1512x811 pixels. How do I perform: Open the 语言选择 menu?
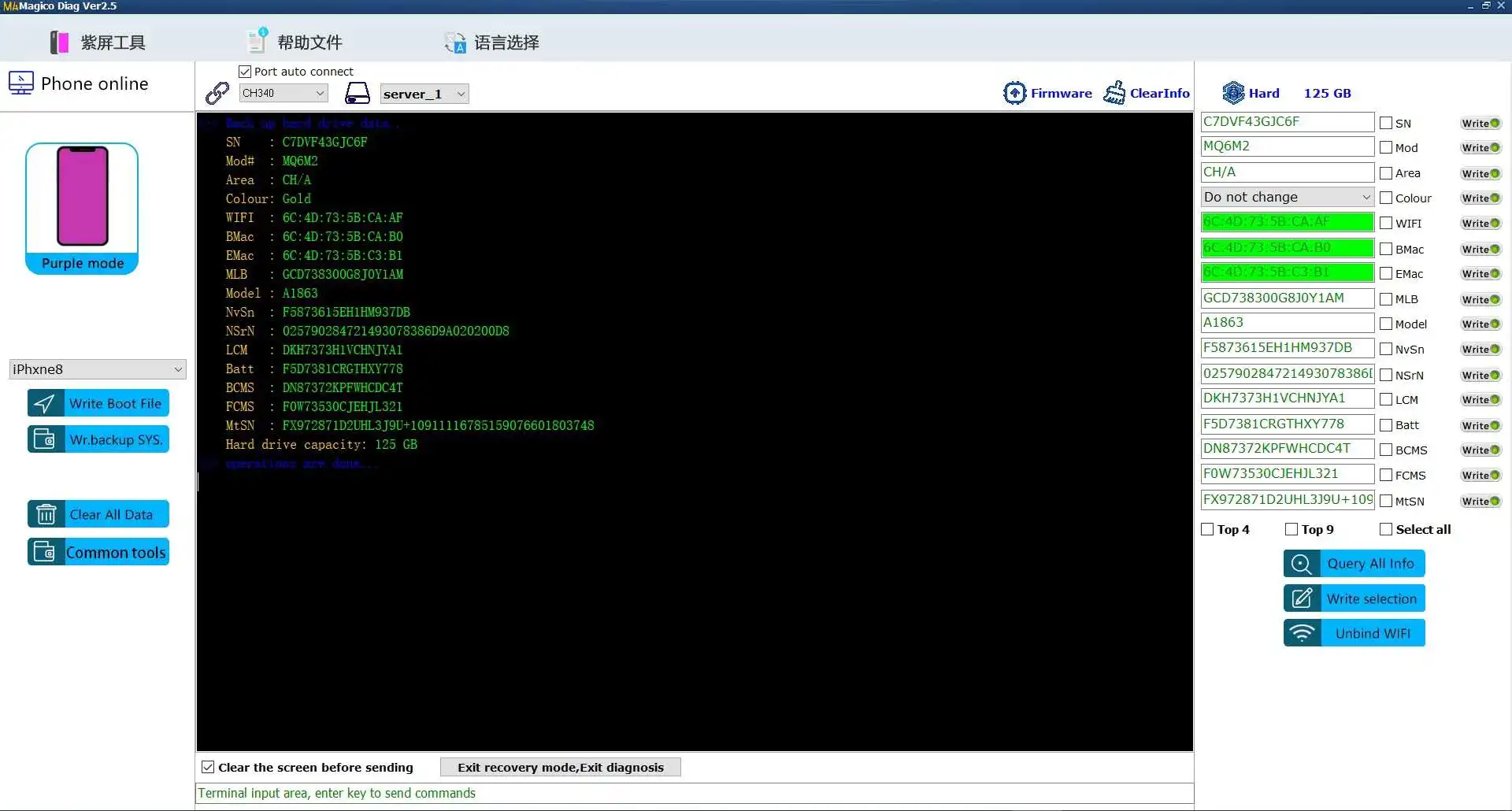[x=507, y=43]
